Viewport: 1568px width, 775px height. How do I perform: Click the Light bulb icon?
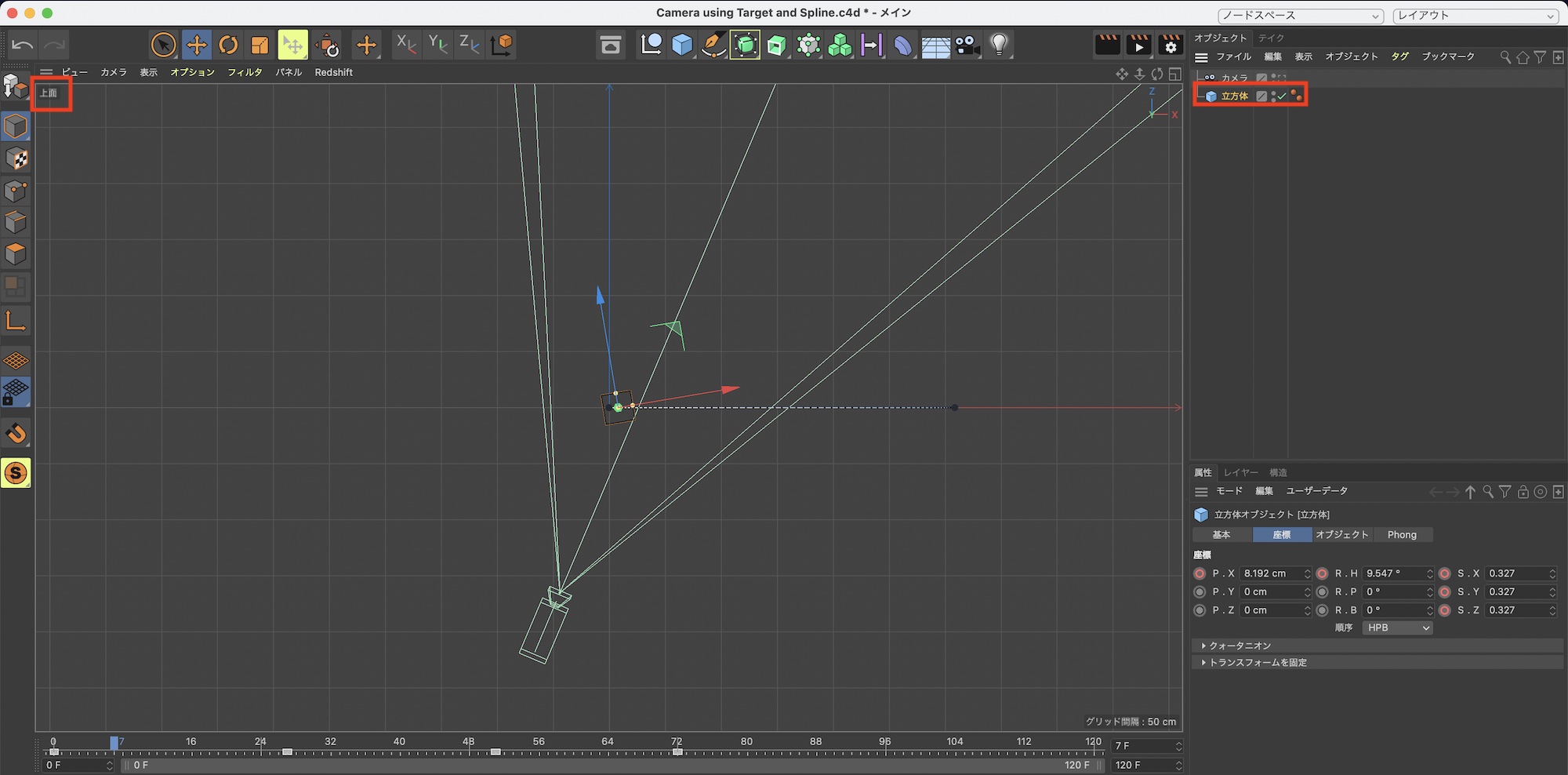pyautogui.click(x=999, y=45)
